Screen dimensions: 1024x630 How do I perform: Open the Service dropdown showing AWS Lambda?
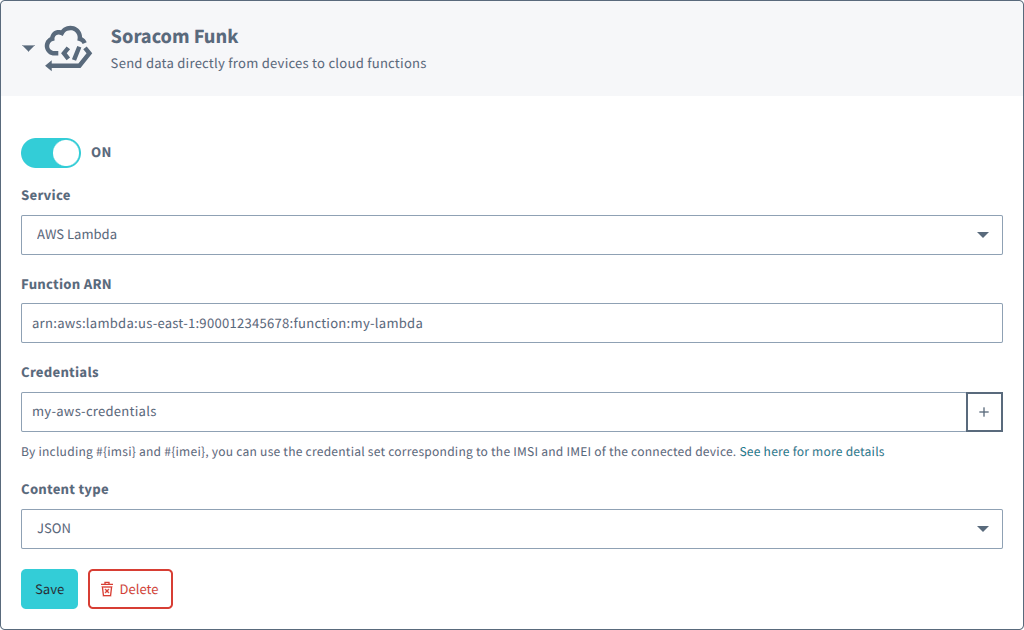(x=512, y=234)
